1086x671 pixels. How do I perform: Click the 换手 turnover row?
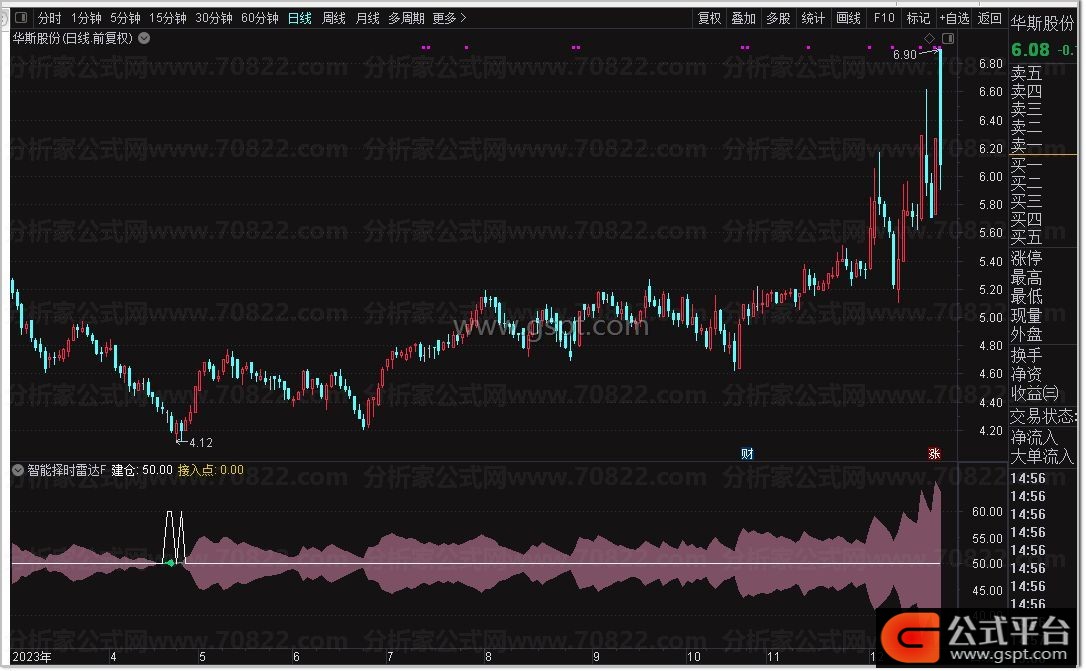(x=1026, y=356)
